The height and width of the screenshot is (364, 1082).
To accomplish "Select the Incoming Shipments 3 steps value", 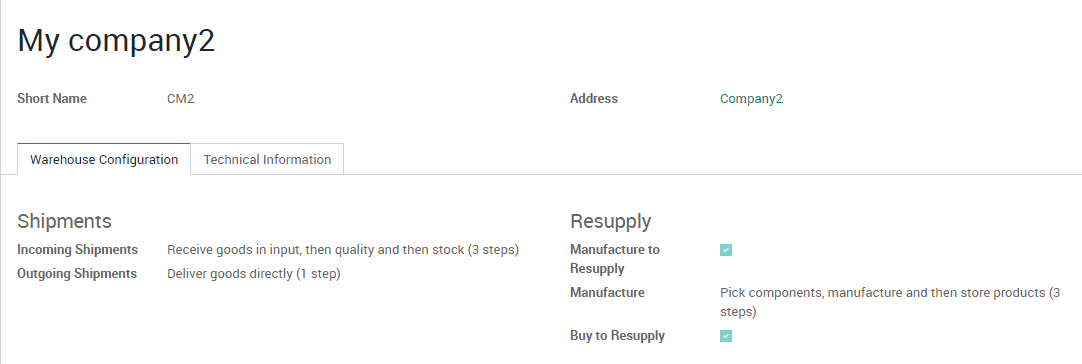I will pyautogui.click(x=343, y=249).
